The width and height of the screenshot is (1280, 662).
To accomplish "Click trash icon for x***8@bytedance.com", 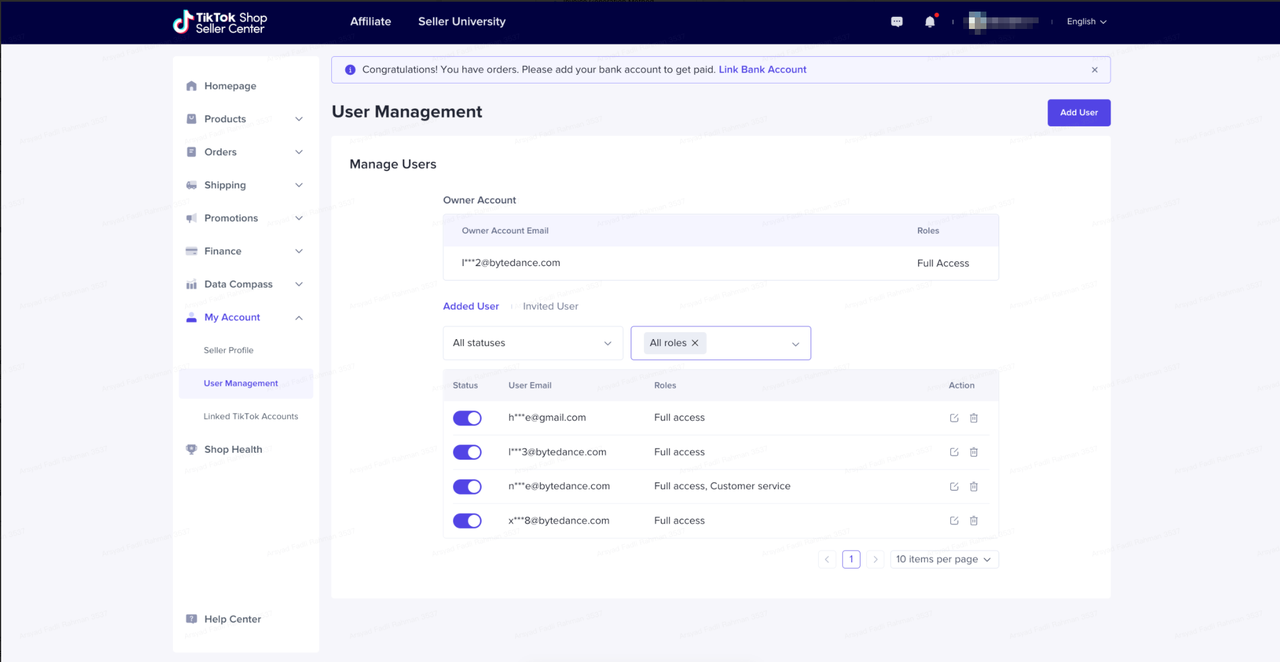I will (x=974, y=521).
